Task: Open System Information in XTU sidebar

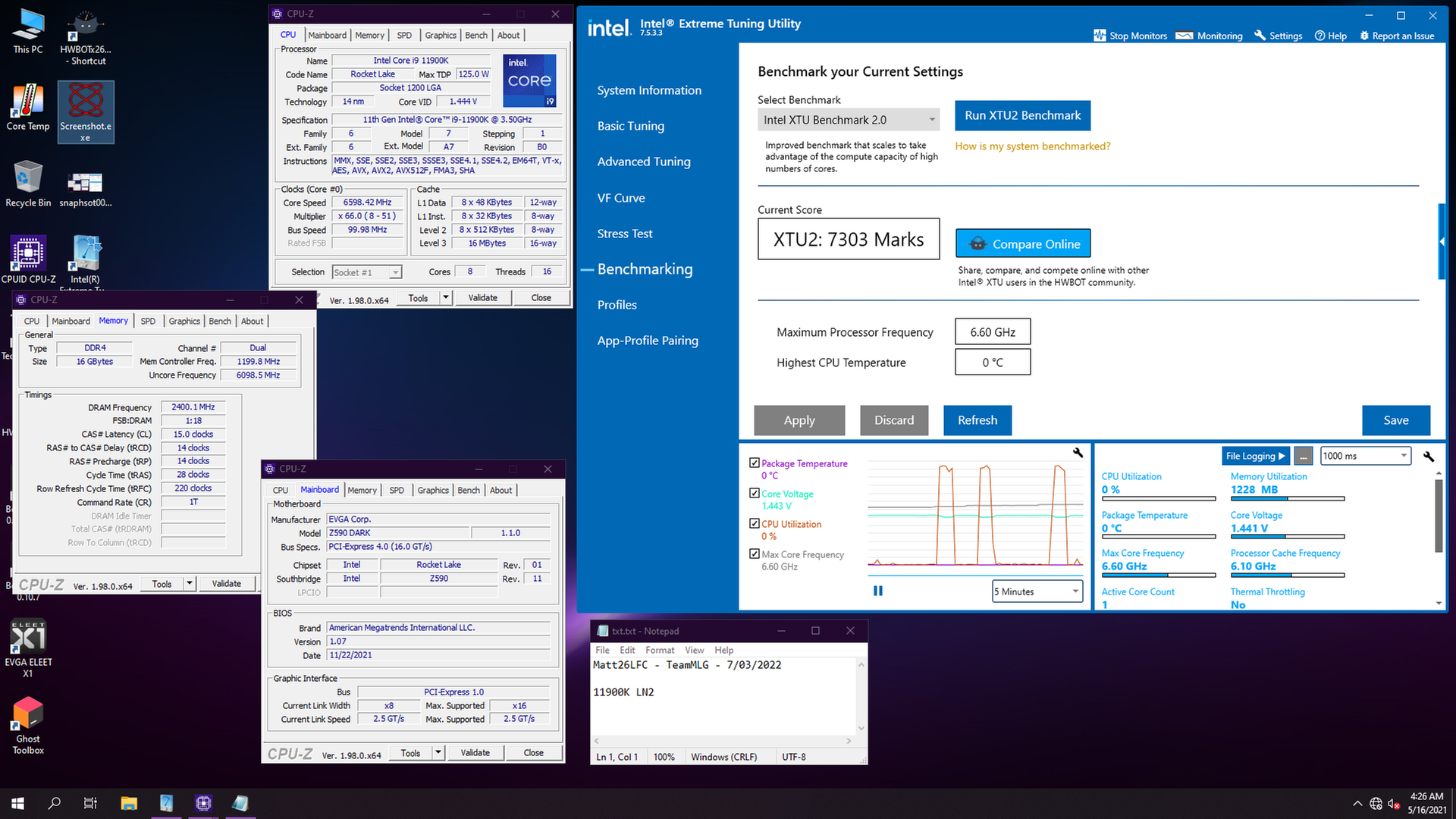Action: [649, 90]
